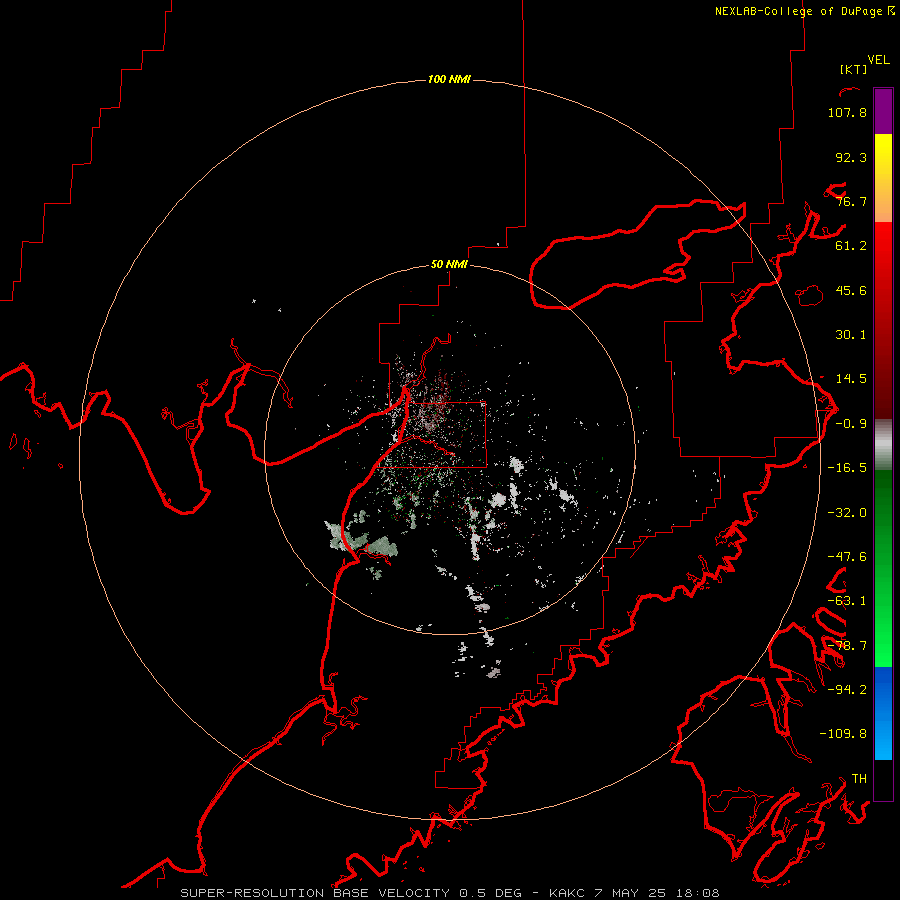Image resolution: width=900 pixels, height=900 pixels.
Task: Click the -32.0 legend value
Action: (847, 513)
